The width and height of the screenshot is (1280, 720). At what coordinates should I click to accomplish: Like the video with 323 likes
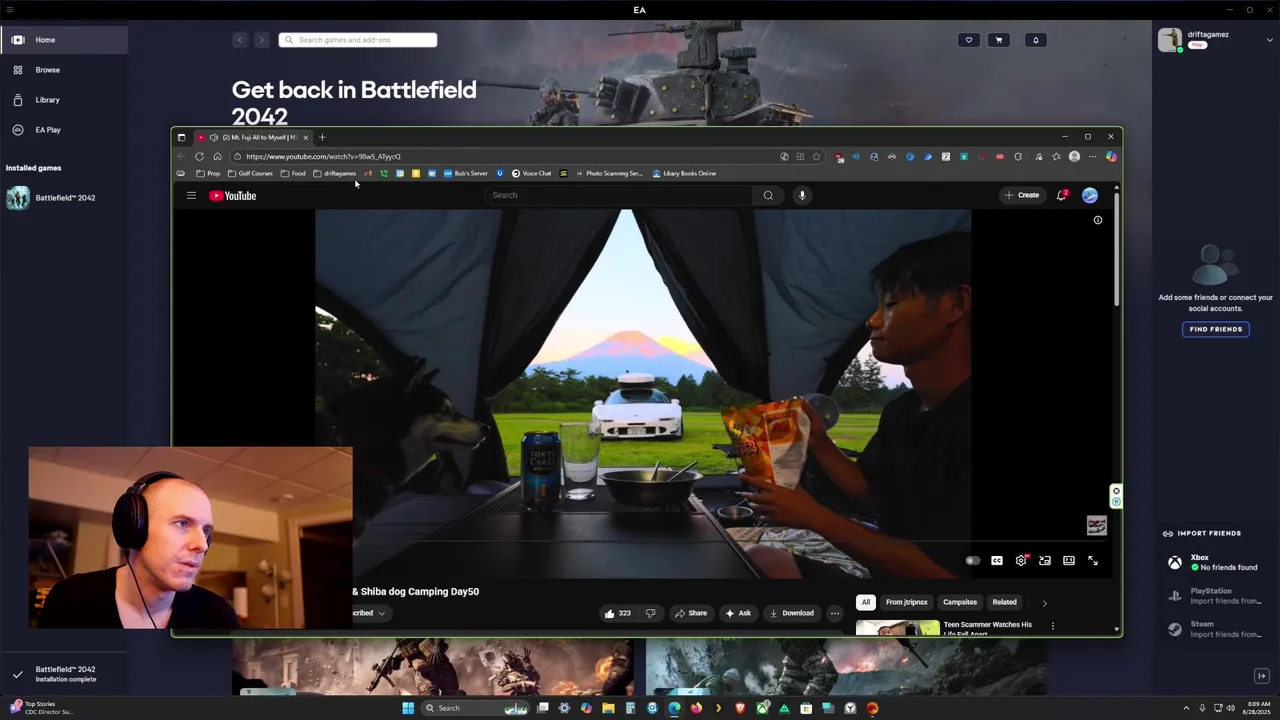tap(617, 613)
